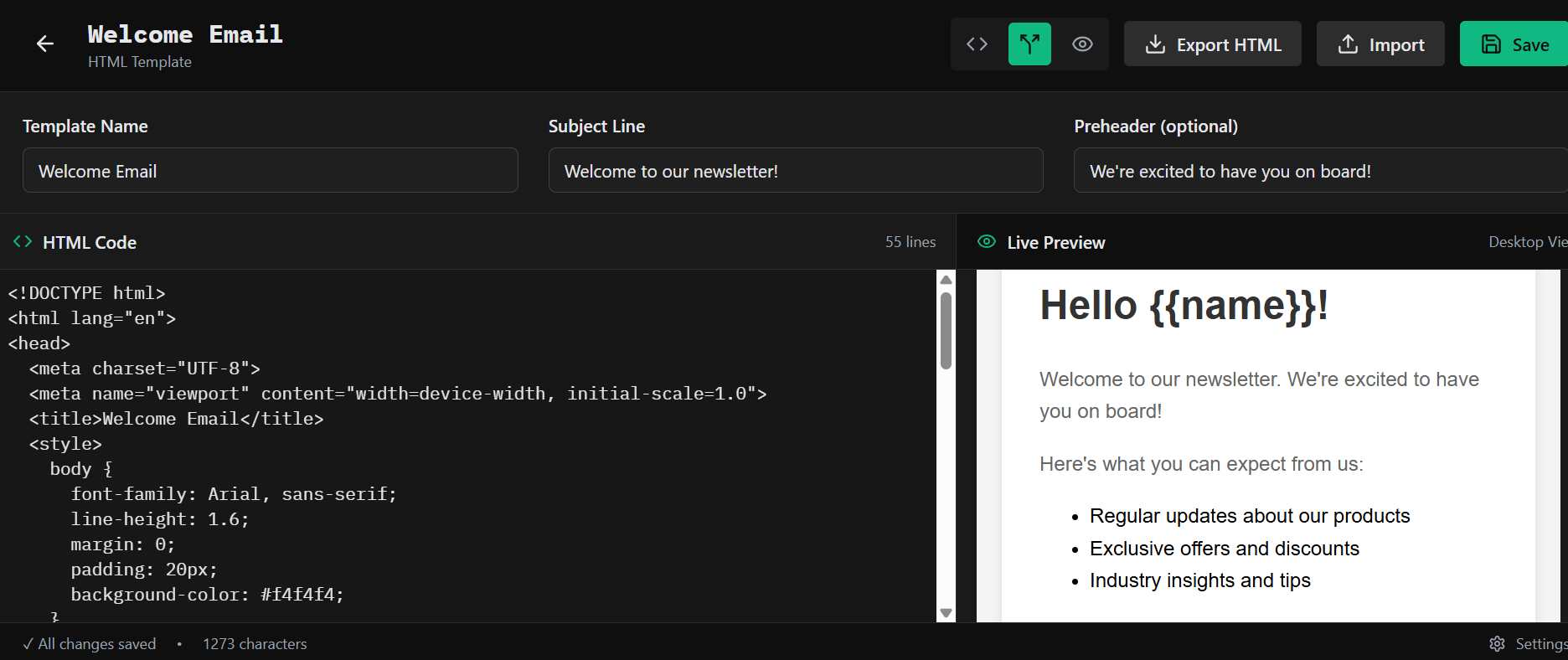Save the email template
1568x660 pixels.
tap(1514, 44)
